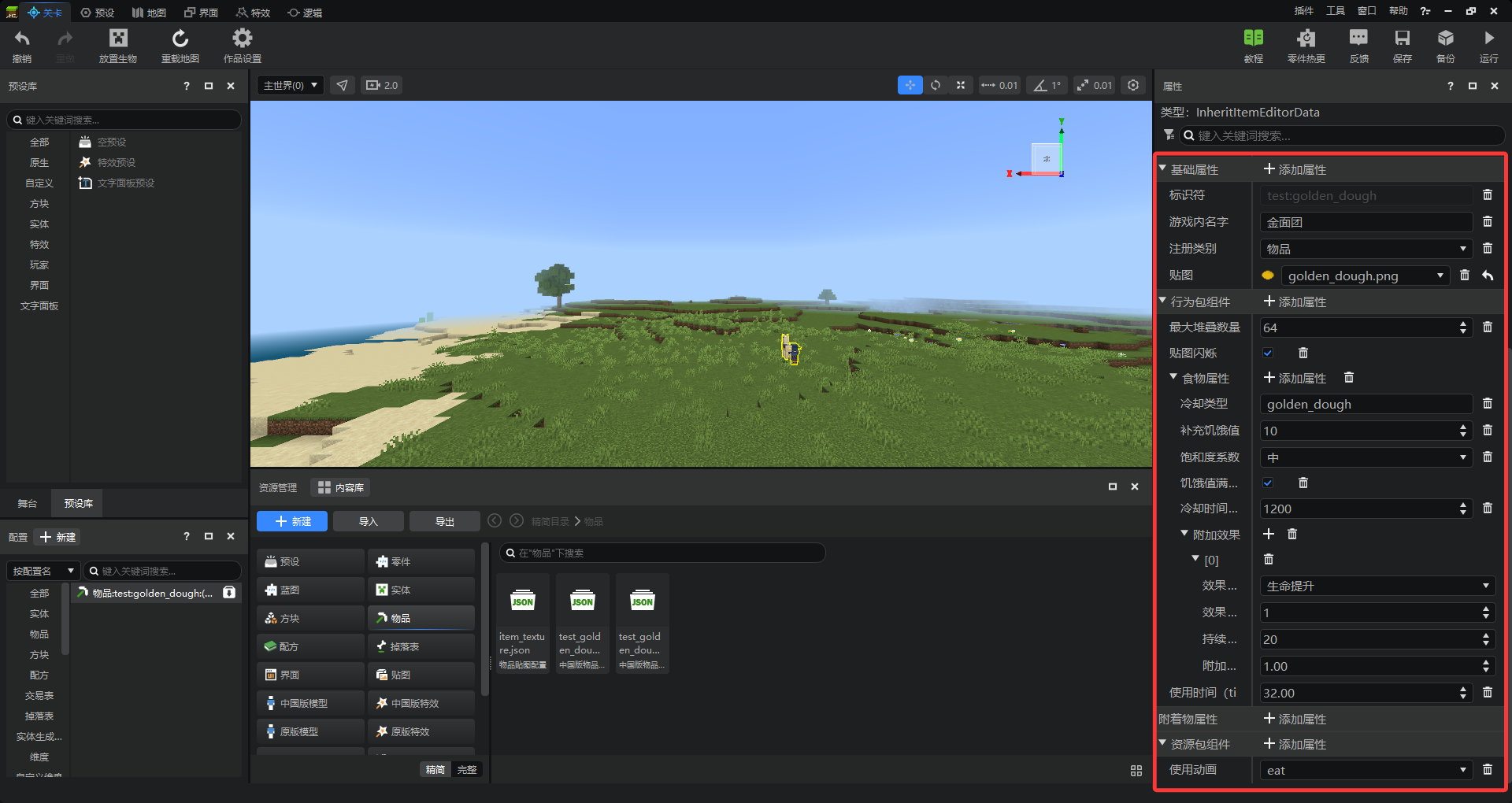Delete the [0] effect entry

tap(1269, 559)
